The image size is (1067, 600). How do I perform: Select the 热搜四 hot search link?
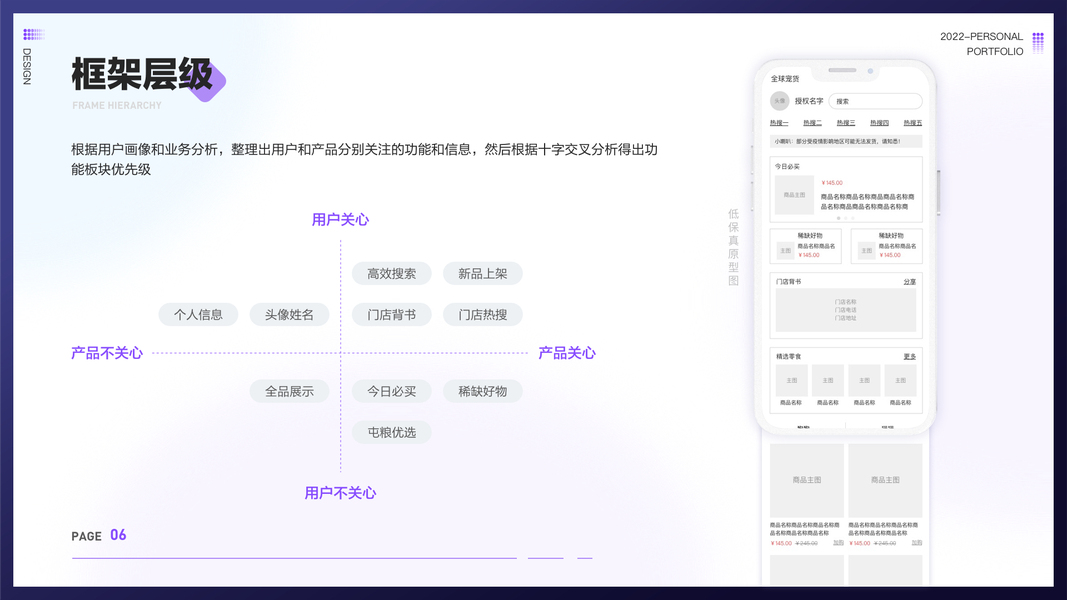[879, 123]
